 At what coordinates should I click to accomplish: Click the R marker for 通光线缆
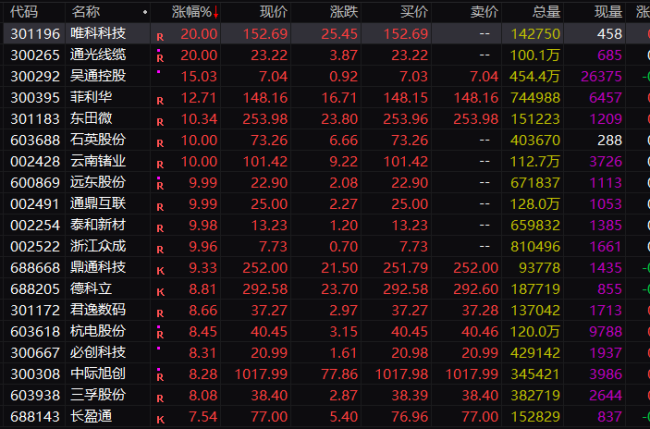coord(160,58)
